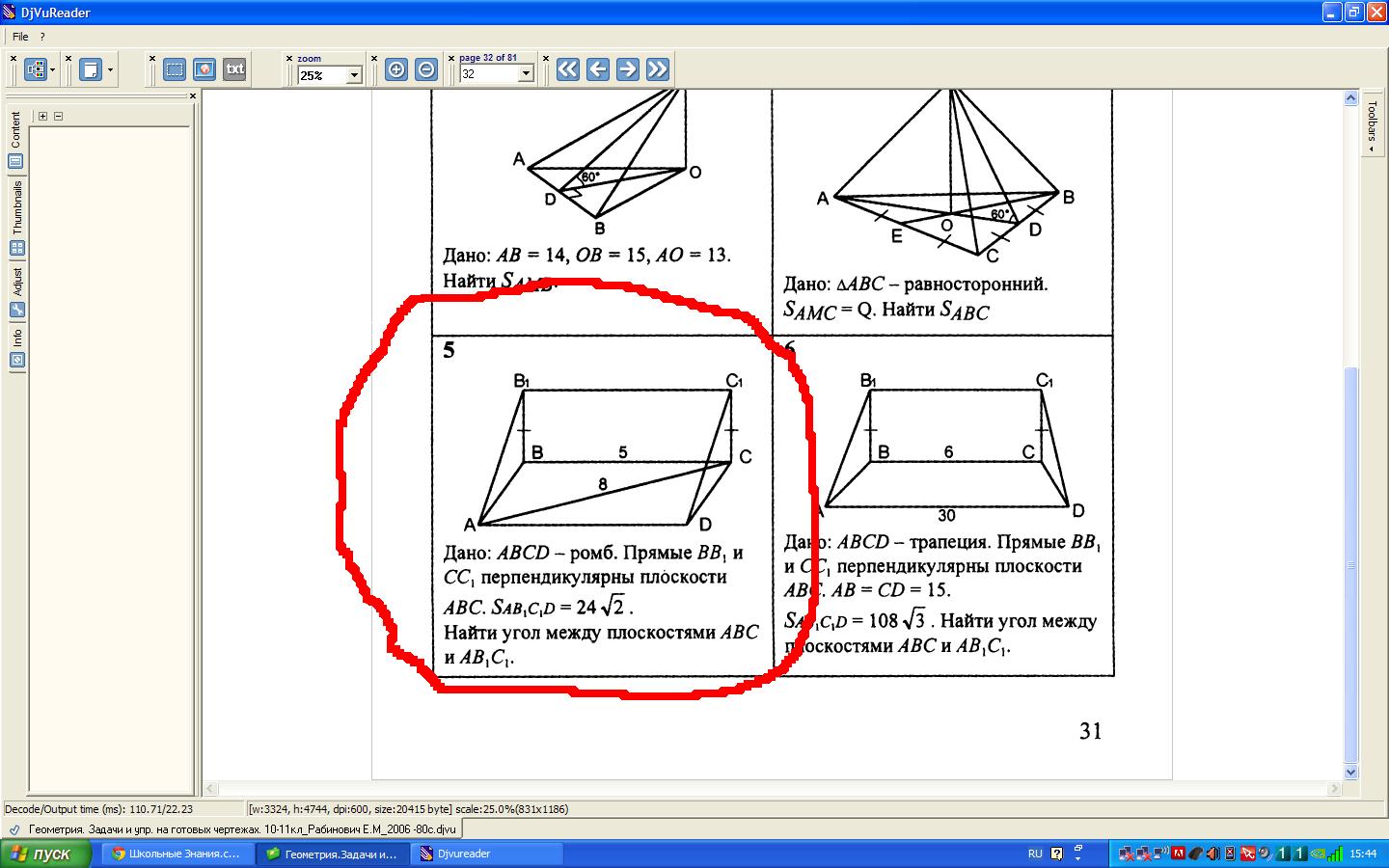1389x868 pixels.
Task: Jump to the first page with double-left arrow
Action: (x=567, y=68)
